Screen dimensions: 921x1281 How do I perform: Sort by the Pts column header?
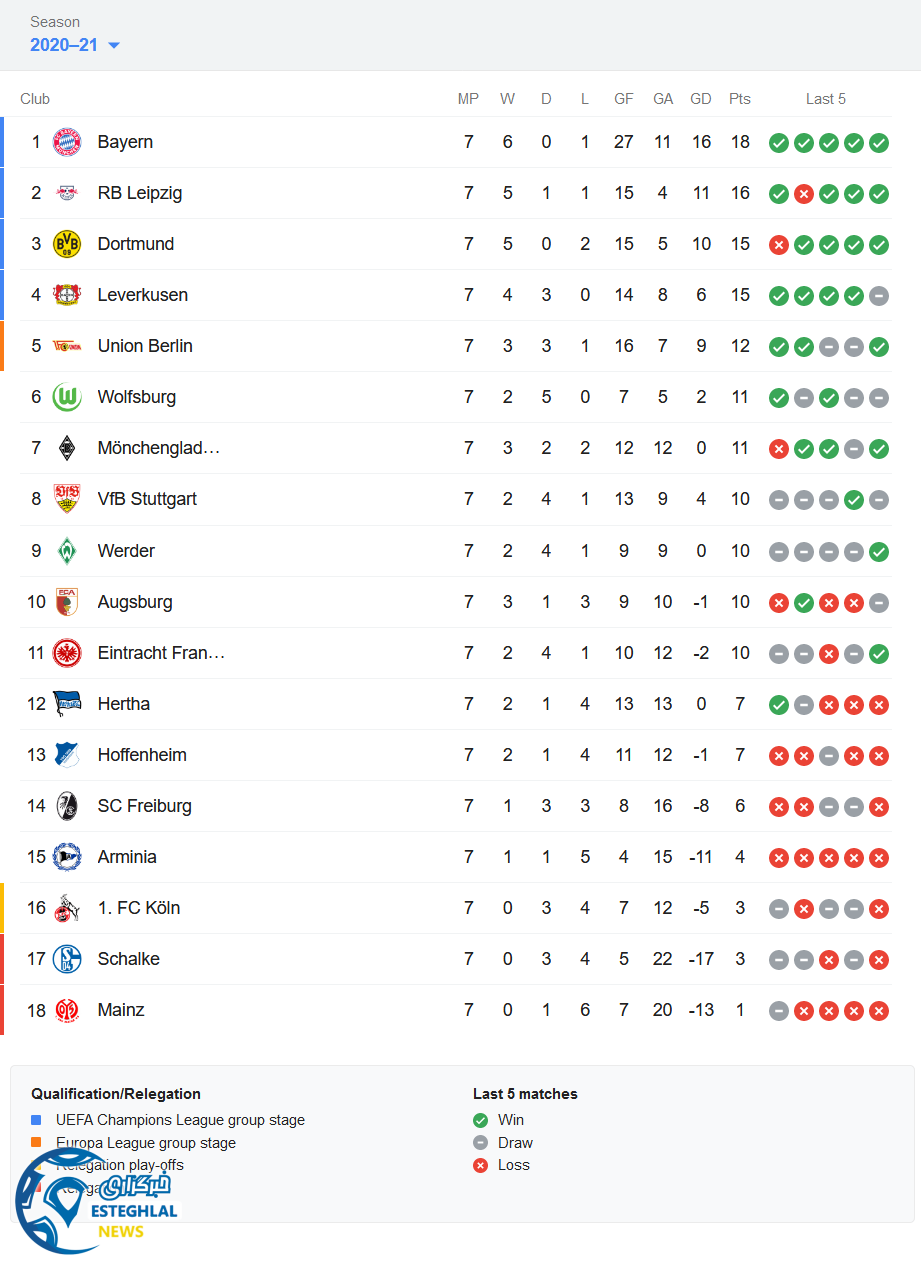(x=740, y=99)
